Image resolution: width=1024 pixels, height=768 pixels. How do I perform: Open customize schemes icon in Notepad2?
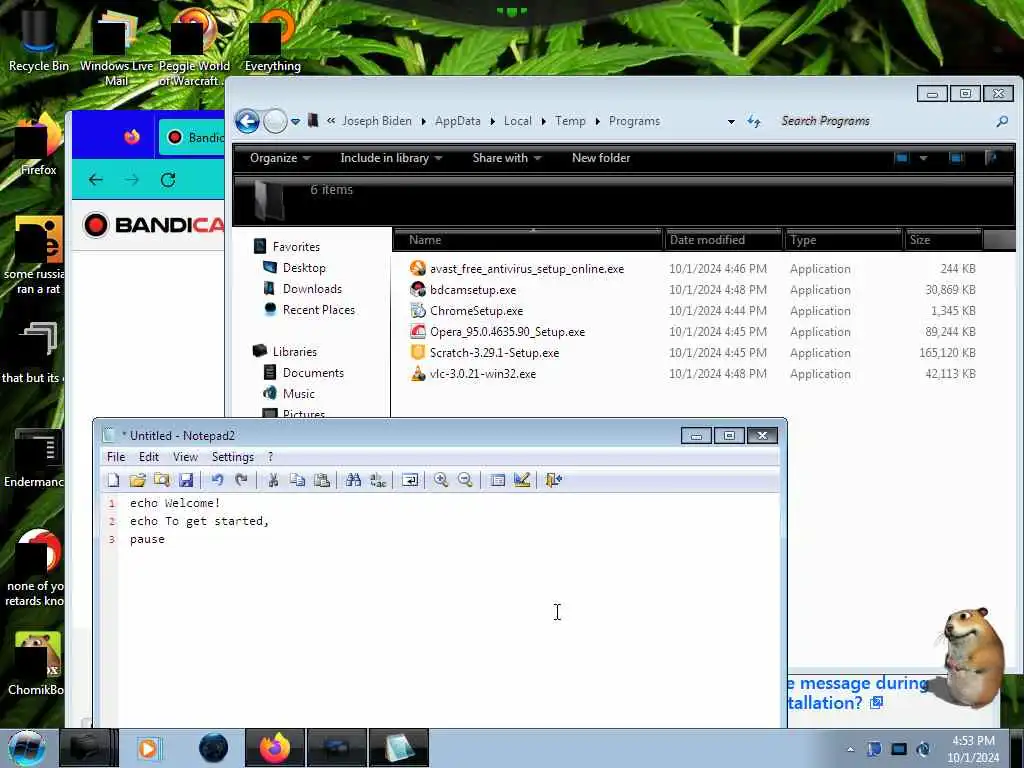tap(521, 480)
